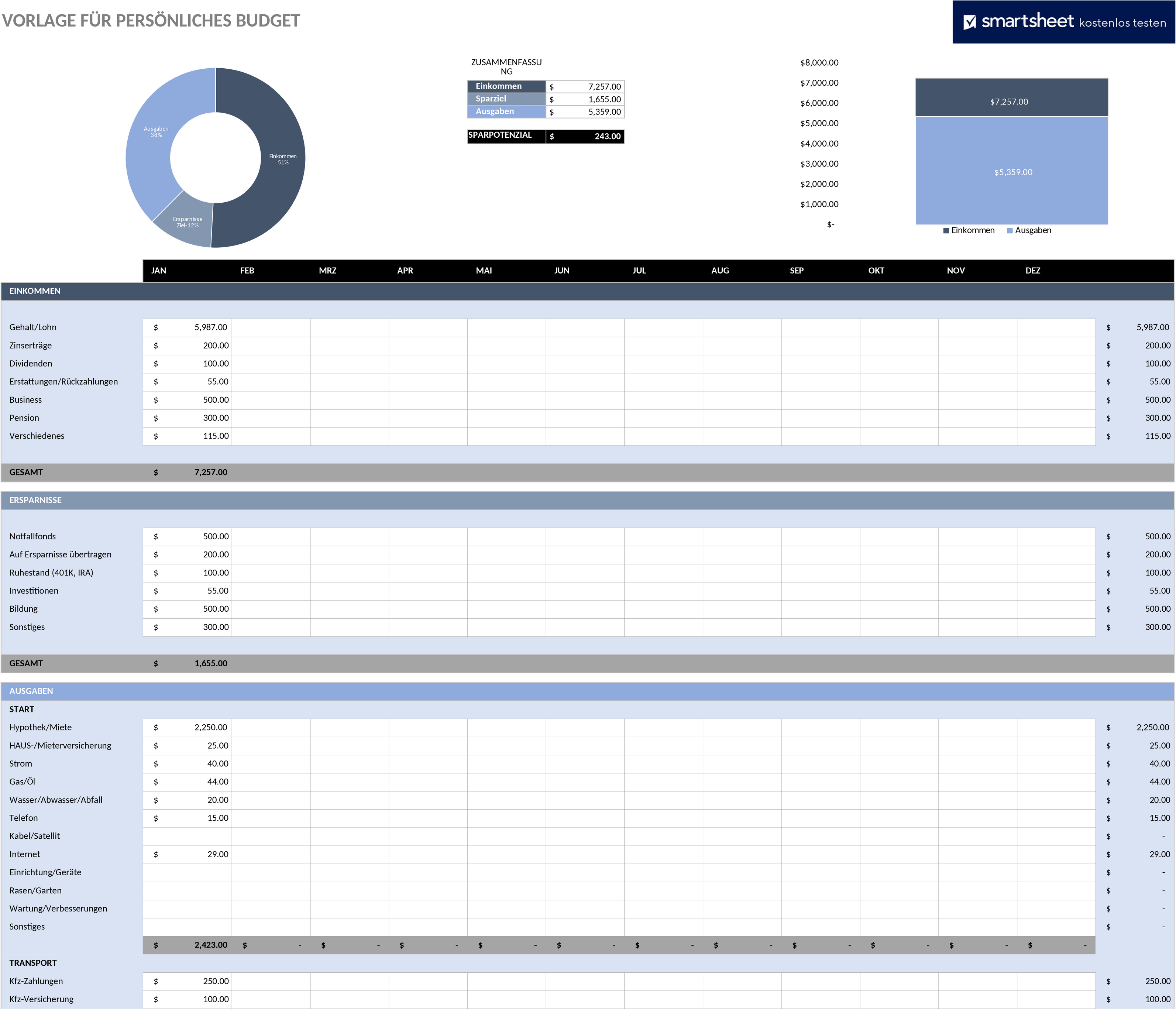Select the Notfallfonds January cell 500.00
This screenshot has width=1176, height=1010.
(x=187, y=536)
